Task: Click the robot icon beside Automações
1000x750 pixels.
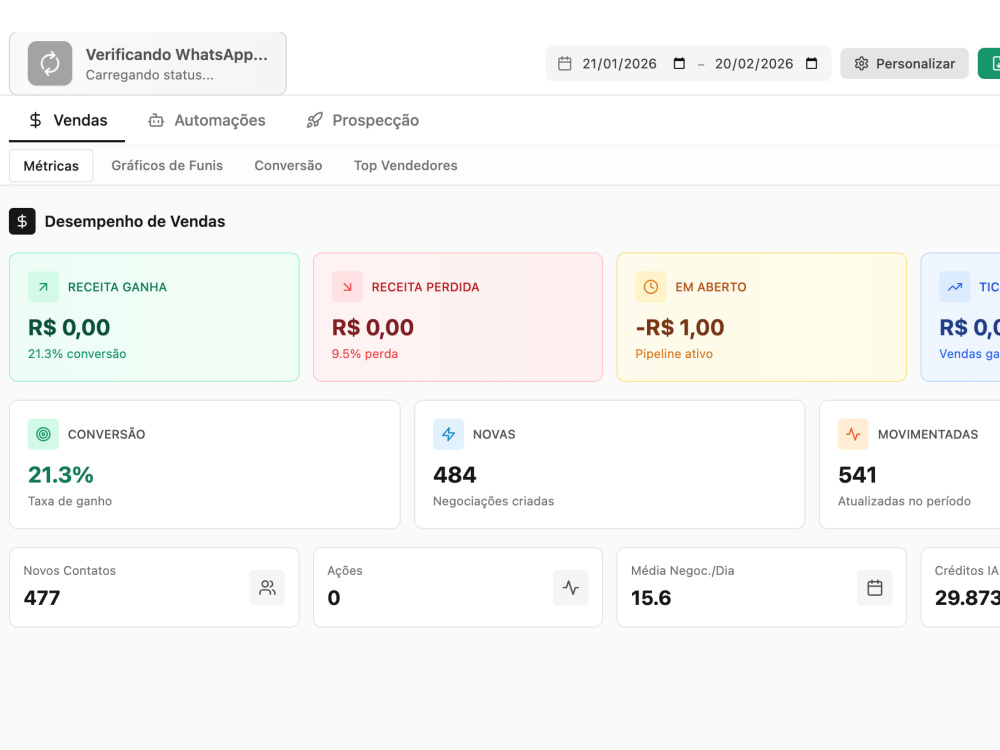Action: pos(156,121)
